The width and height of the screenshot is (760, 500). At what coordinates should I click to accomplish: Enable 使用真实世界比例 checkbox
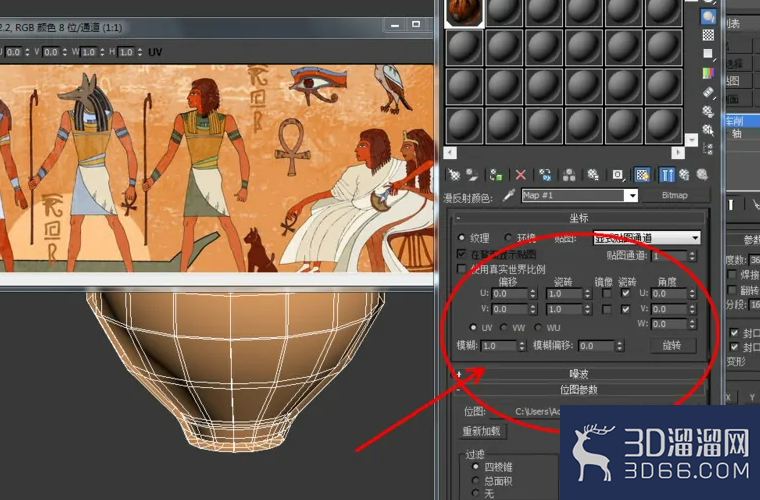tap(461, 269)
